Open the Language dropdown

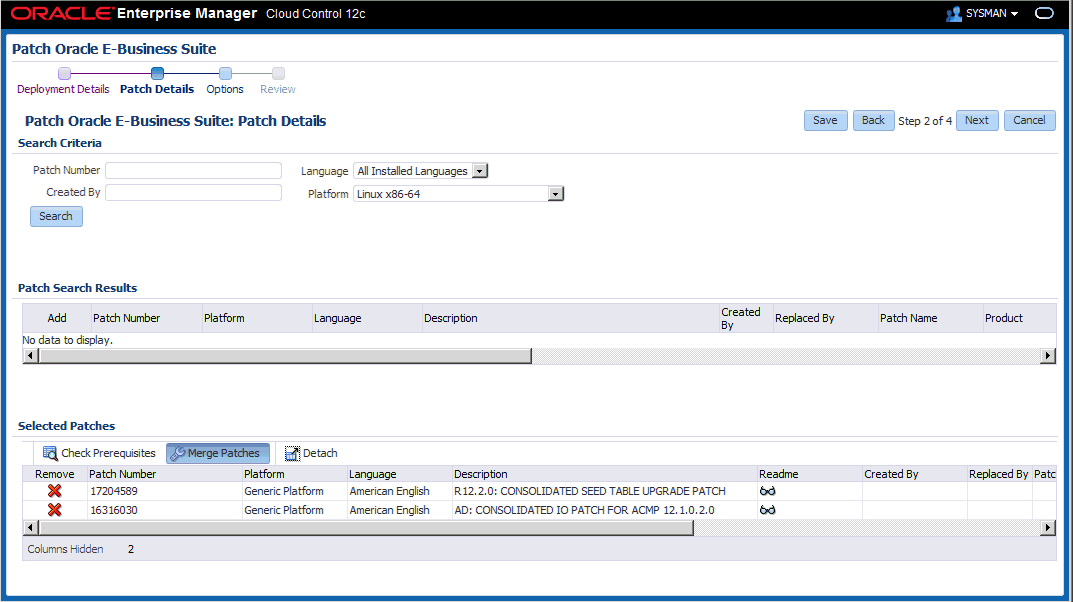coord(480,171)
